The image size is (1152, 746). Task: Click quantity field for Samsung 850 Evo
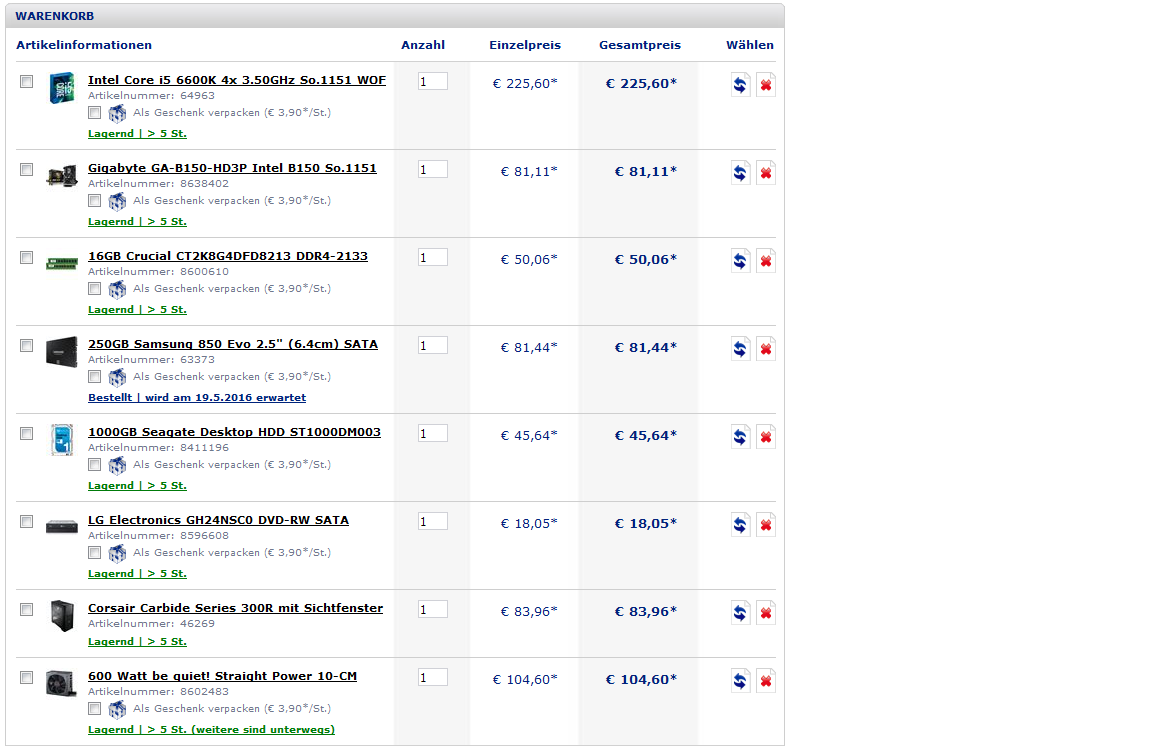(433, 345)
